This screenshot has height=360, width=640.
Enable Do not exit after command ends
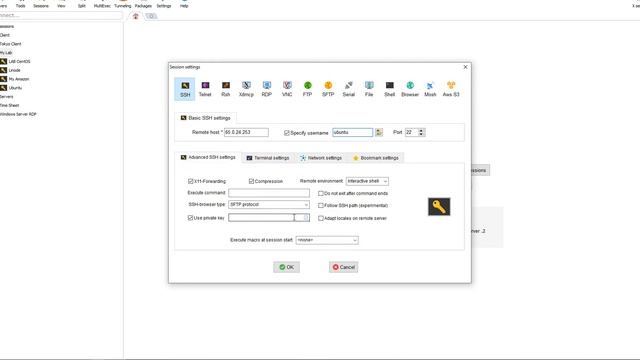click(x=320, y=193)
